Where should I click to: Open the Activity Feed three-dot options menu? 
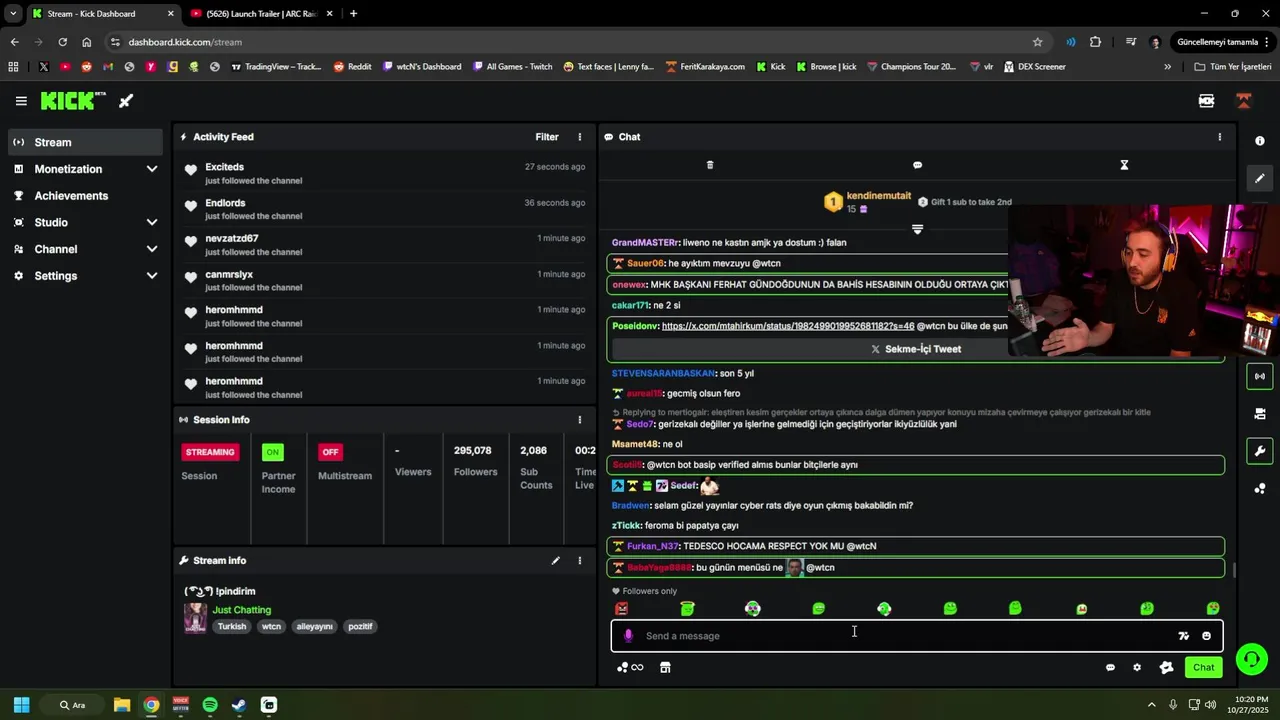(579, 137)
